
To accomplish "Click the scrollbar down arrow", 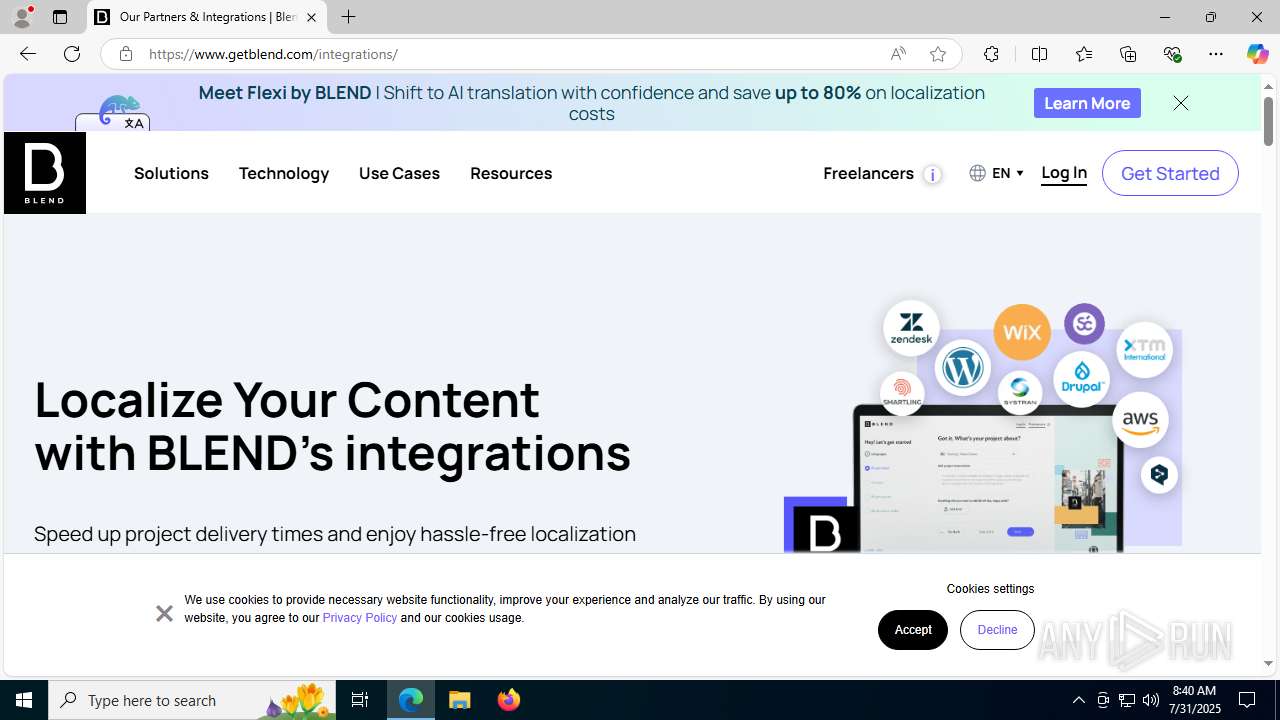I will click(1268, 663).
